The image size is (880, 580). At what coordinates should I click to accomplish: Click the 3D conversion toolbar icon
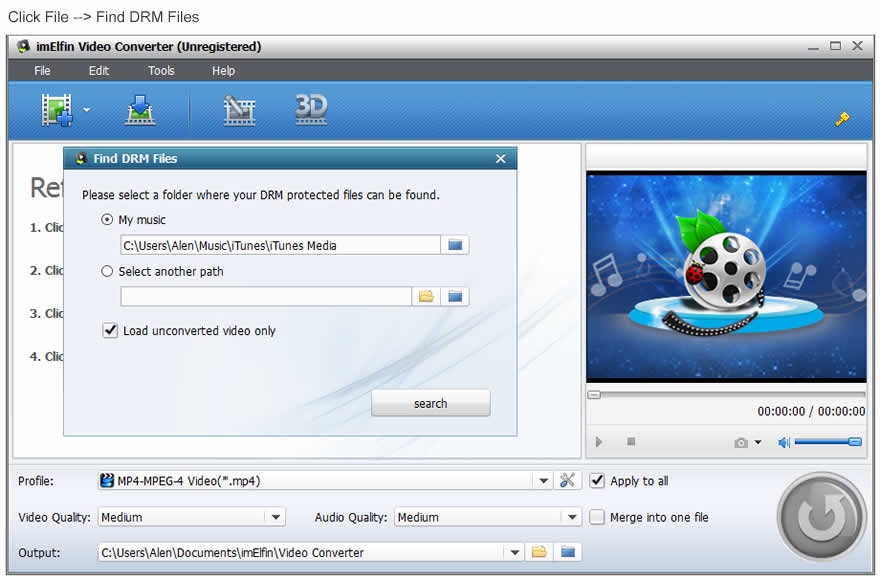tap(311, 108)
